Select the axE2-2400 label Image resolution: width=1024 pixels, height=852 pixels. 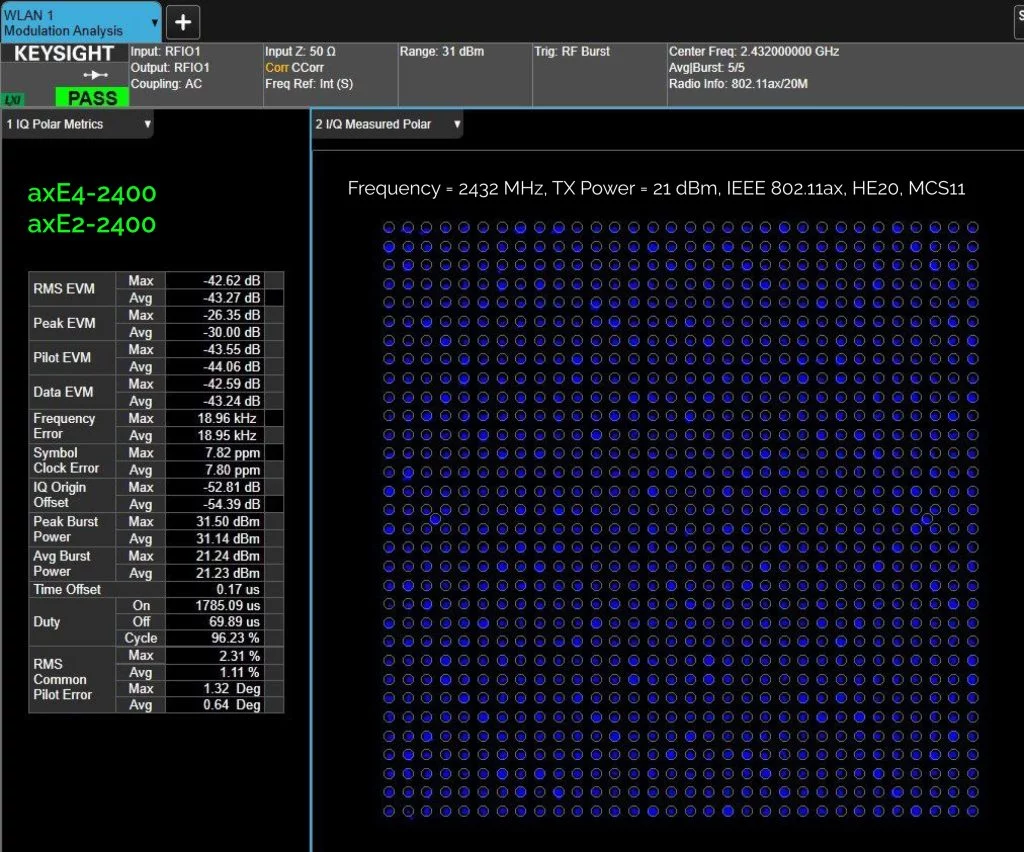click(x=91, y=225)
